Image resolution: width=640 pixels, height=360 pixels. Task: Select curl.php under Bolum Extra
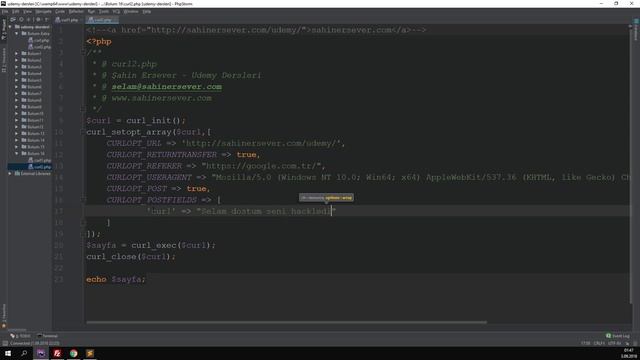click(39, 40)
